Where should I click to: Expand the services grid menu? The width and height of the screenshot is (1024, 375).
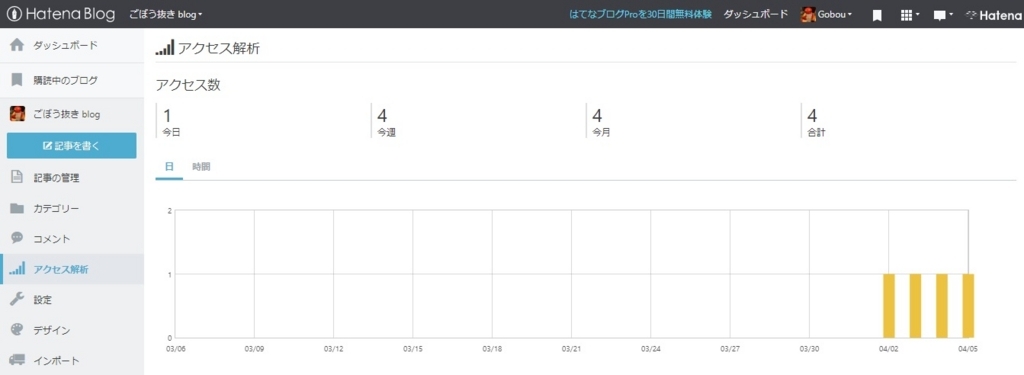point(910,14)
